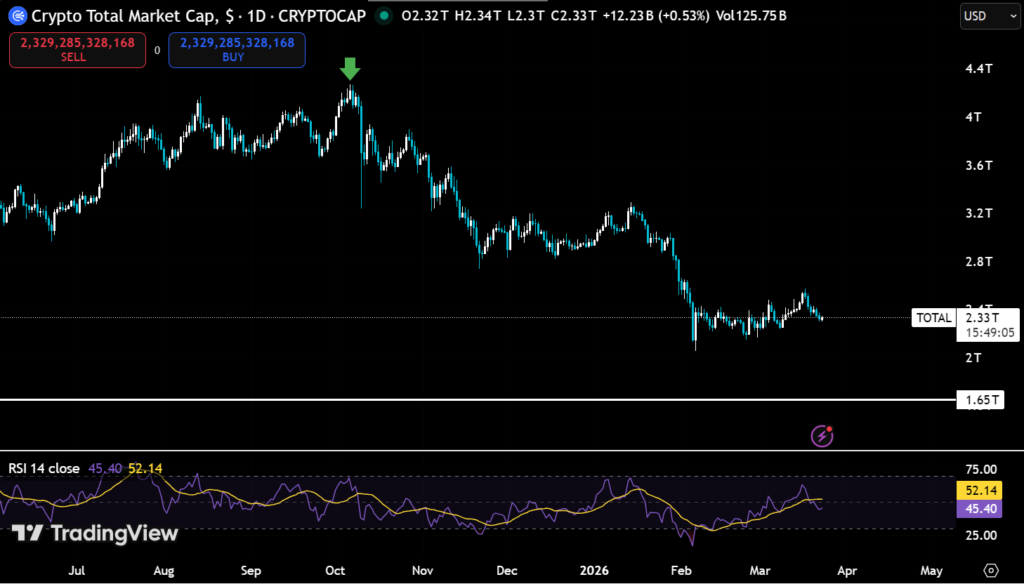The height and width of the screenshot is (584, 1024).
Task: Click the red SELL order button
Action: (77, 49)
